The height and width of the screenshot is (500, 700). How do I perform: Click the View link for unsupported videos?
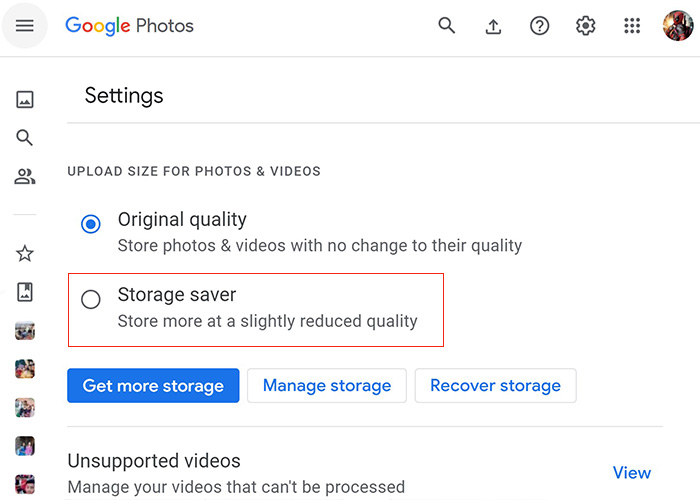[632, 472]
